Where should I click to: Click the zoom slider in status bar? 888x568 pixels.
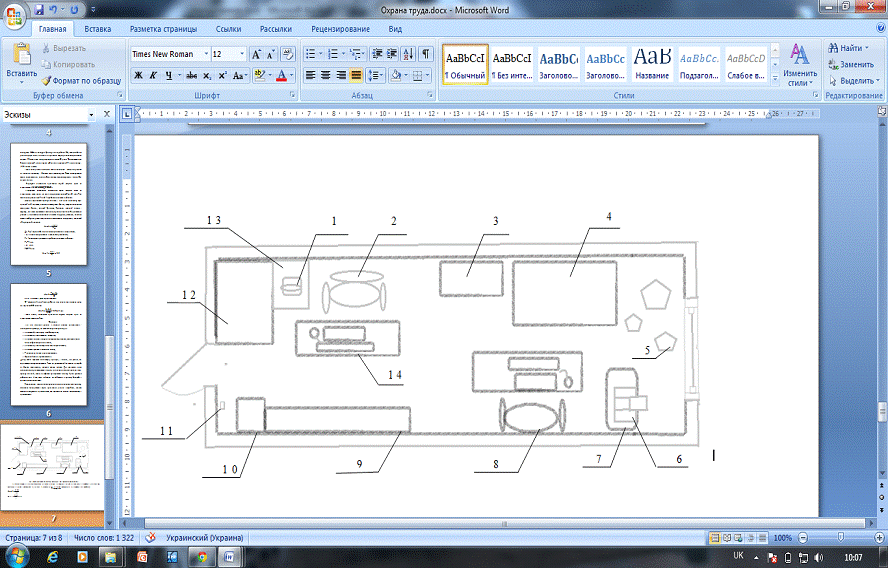point(838,537)
